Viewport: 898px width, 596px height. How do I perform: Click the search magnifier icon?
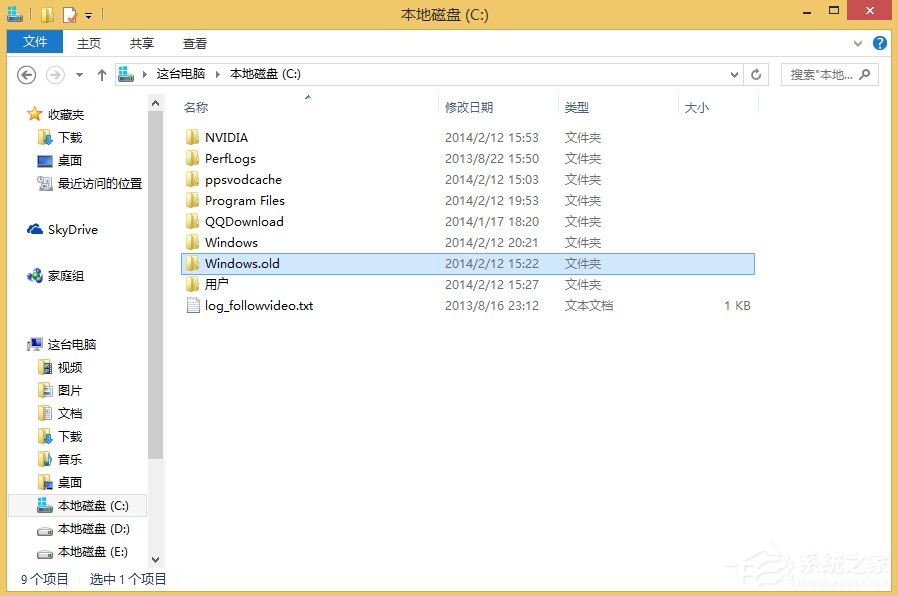[864, 74]
